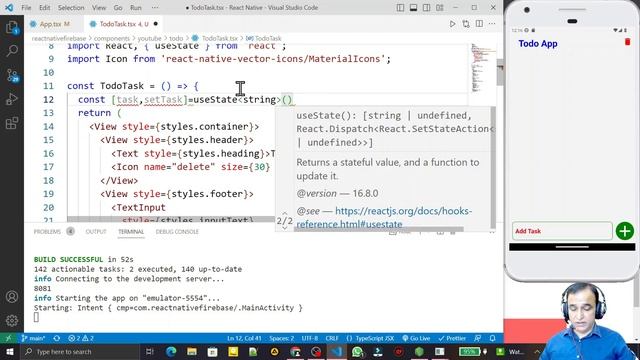
Task: Open the Search view in activity bar
Action: click(x=12, y=51)
